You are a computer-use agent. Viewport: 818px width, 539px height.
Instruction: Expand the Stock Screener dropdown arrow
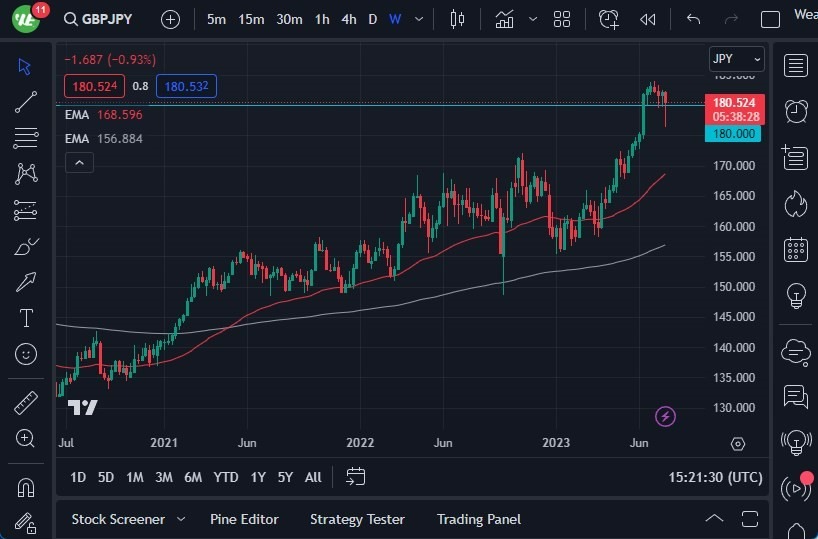pyautogui.click(x=181, y=519)
